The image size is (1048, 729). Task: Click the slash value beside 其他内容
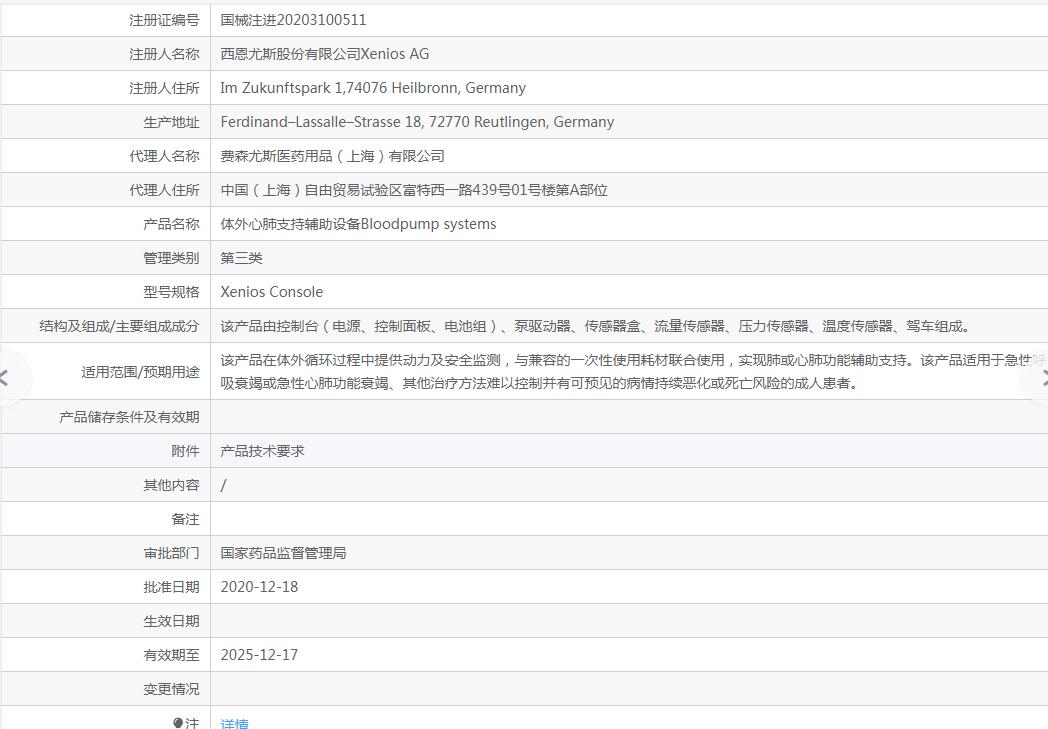223,486
